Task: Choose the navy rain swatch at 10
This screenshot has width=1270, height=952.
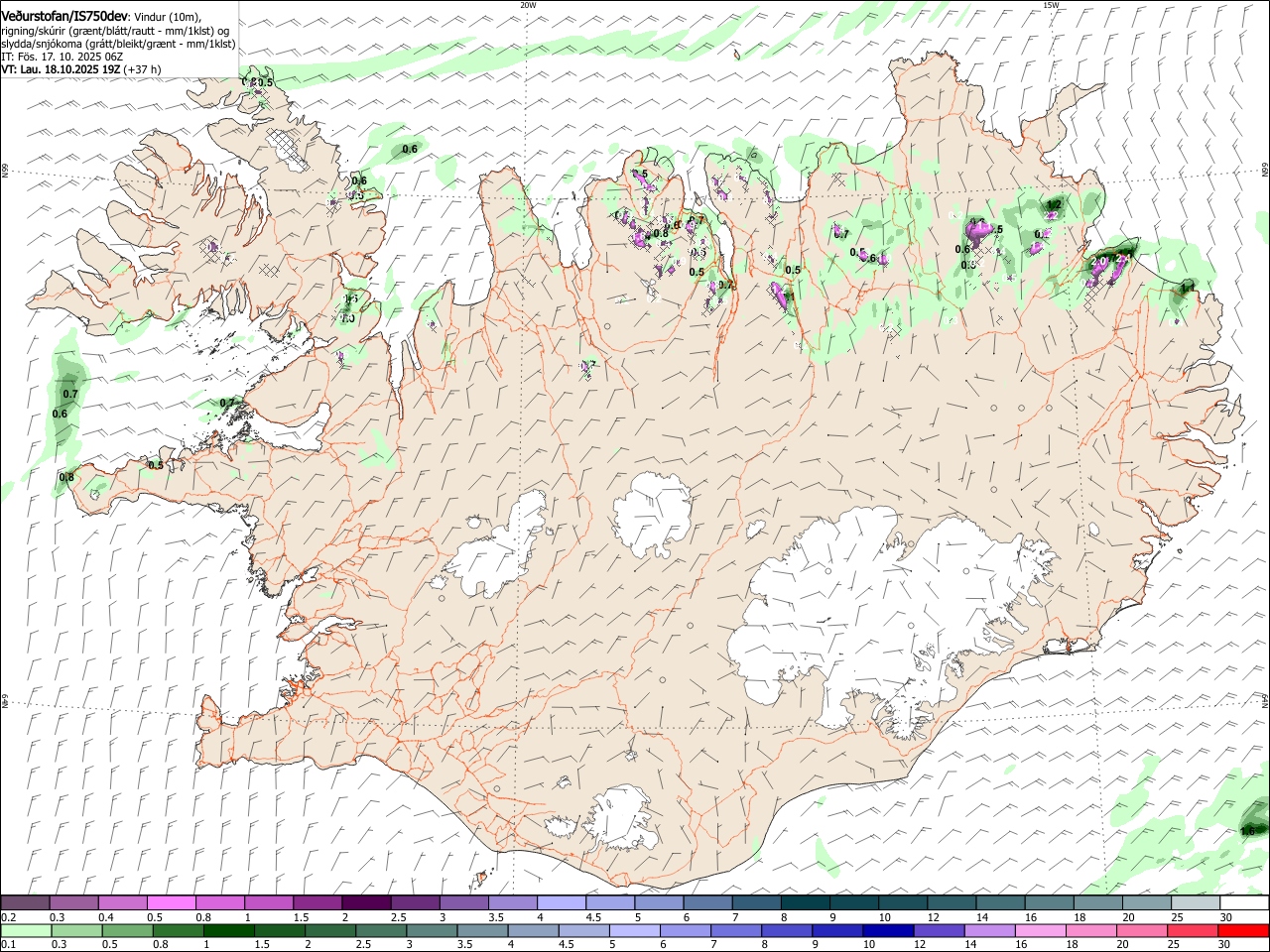Action: [x=887, y=930]
